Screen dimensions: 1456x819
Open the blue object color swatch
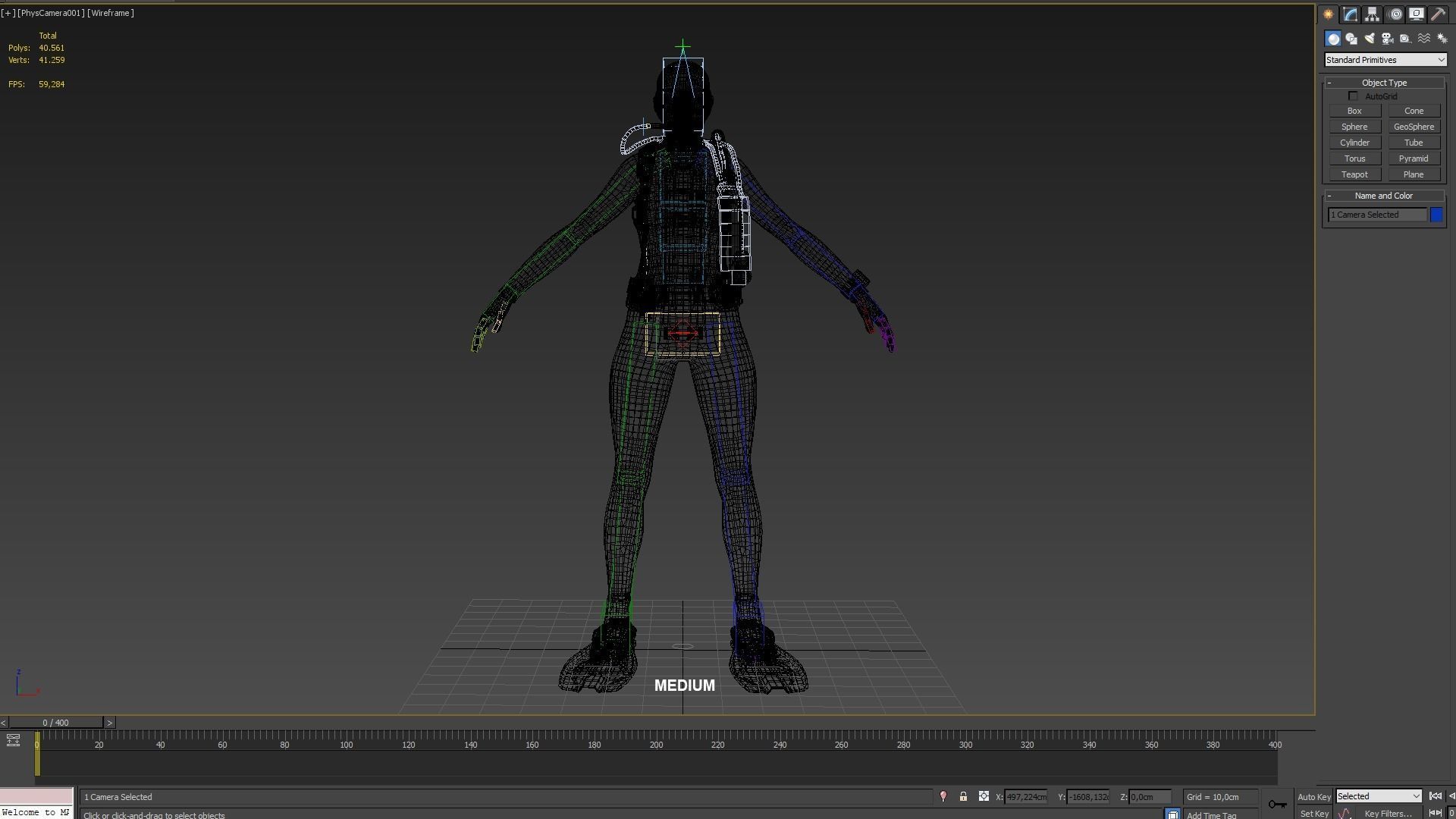click(x=1436, y=215)
